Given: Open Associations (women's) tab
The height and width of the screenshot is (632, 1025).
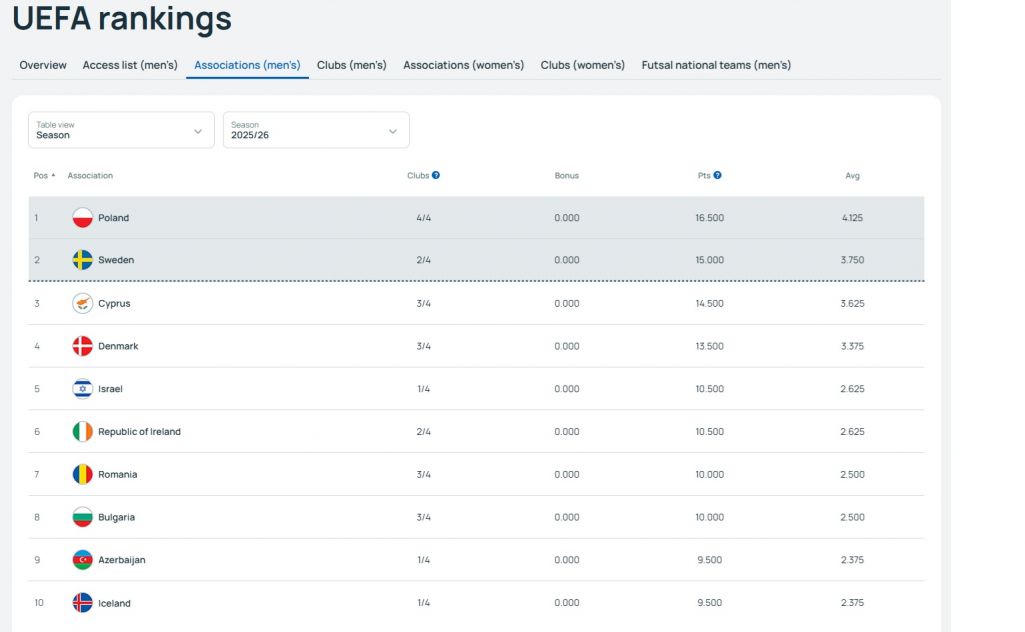Looking at the screenshot, I should pos(463,65).
